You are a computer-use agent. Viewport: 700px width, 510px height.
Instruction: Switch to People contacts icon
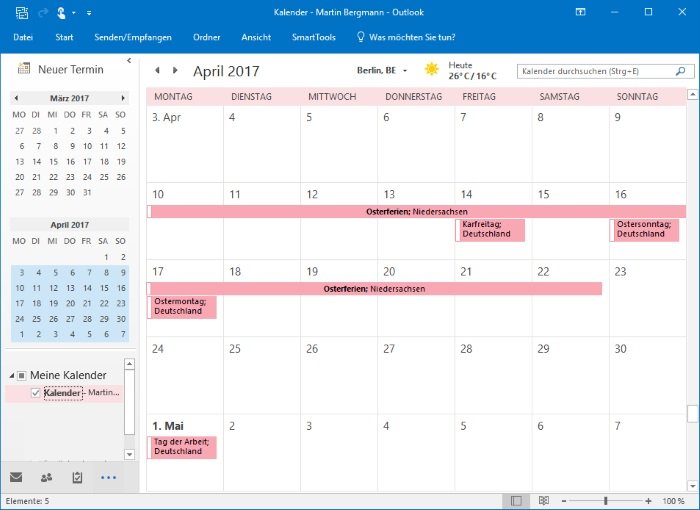click(x=46, y=477)
